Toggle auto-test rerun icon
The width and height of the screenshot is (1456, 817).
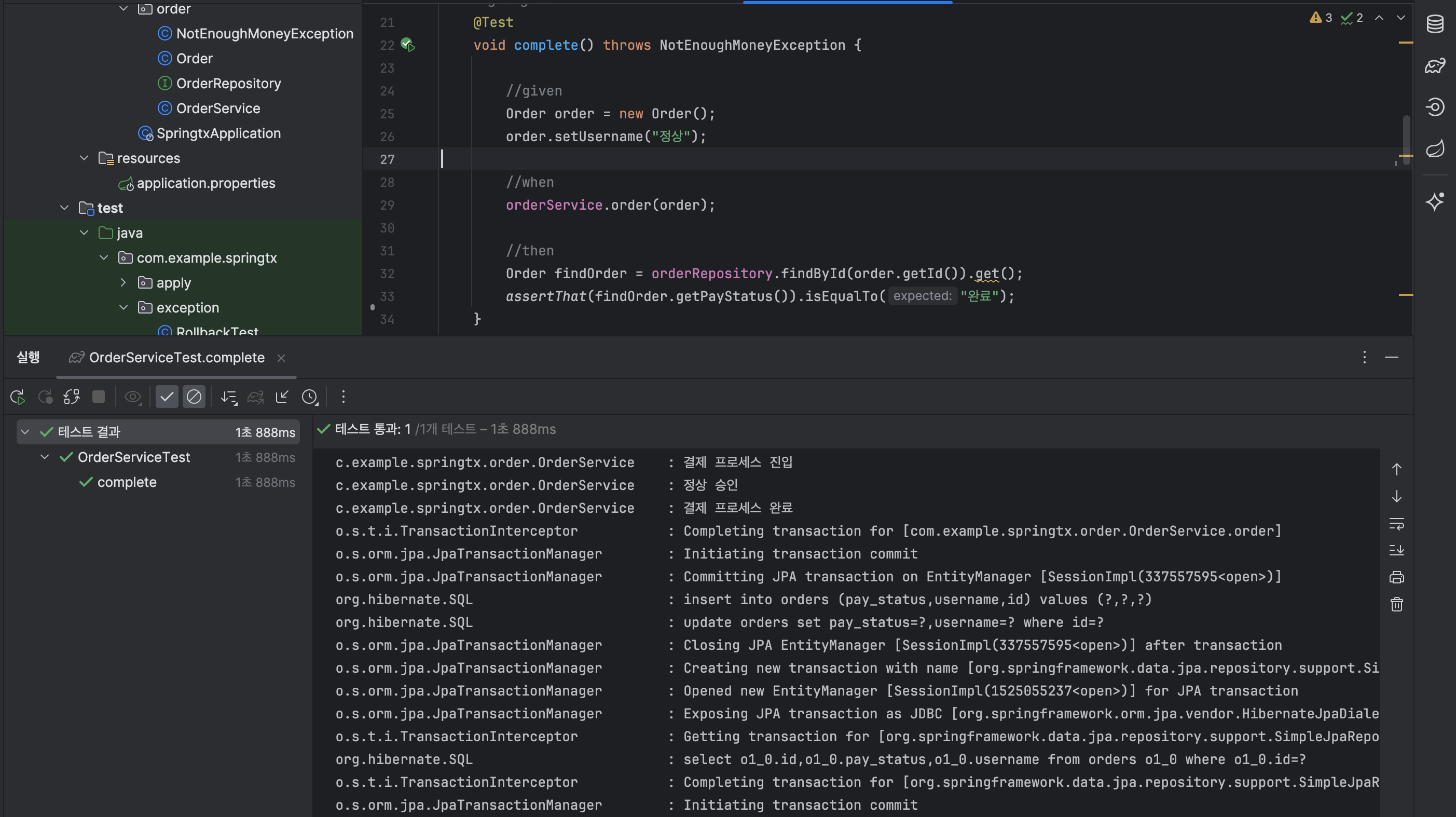click(x=72, y=397)
